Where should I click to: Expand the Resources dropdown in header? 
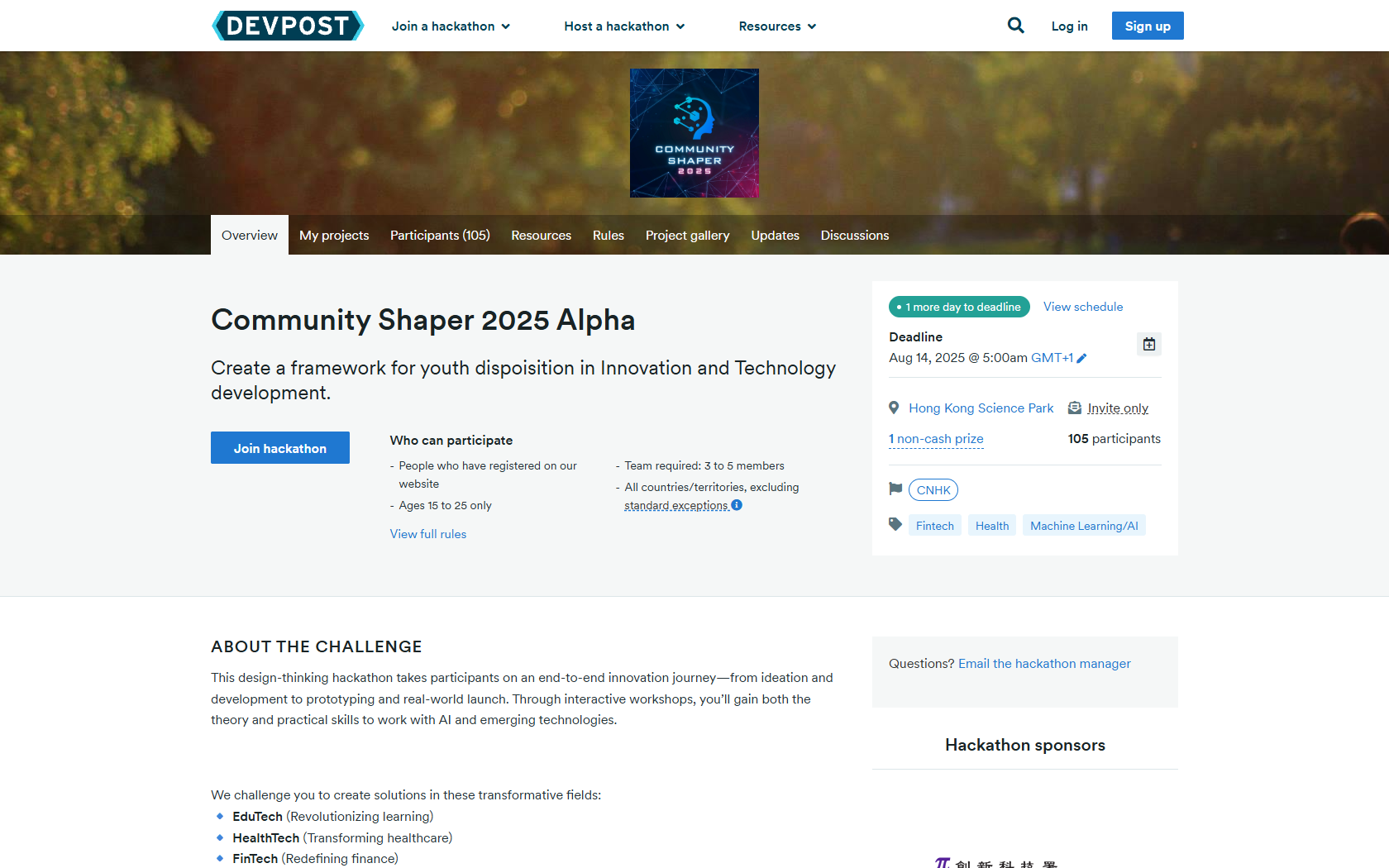[777, 26]
